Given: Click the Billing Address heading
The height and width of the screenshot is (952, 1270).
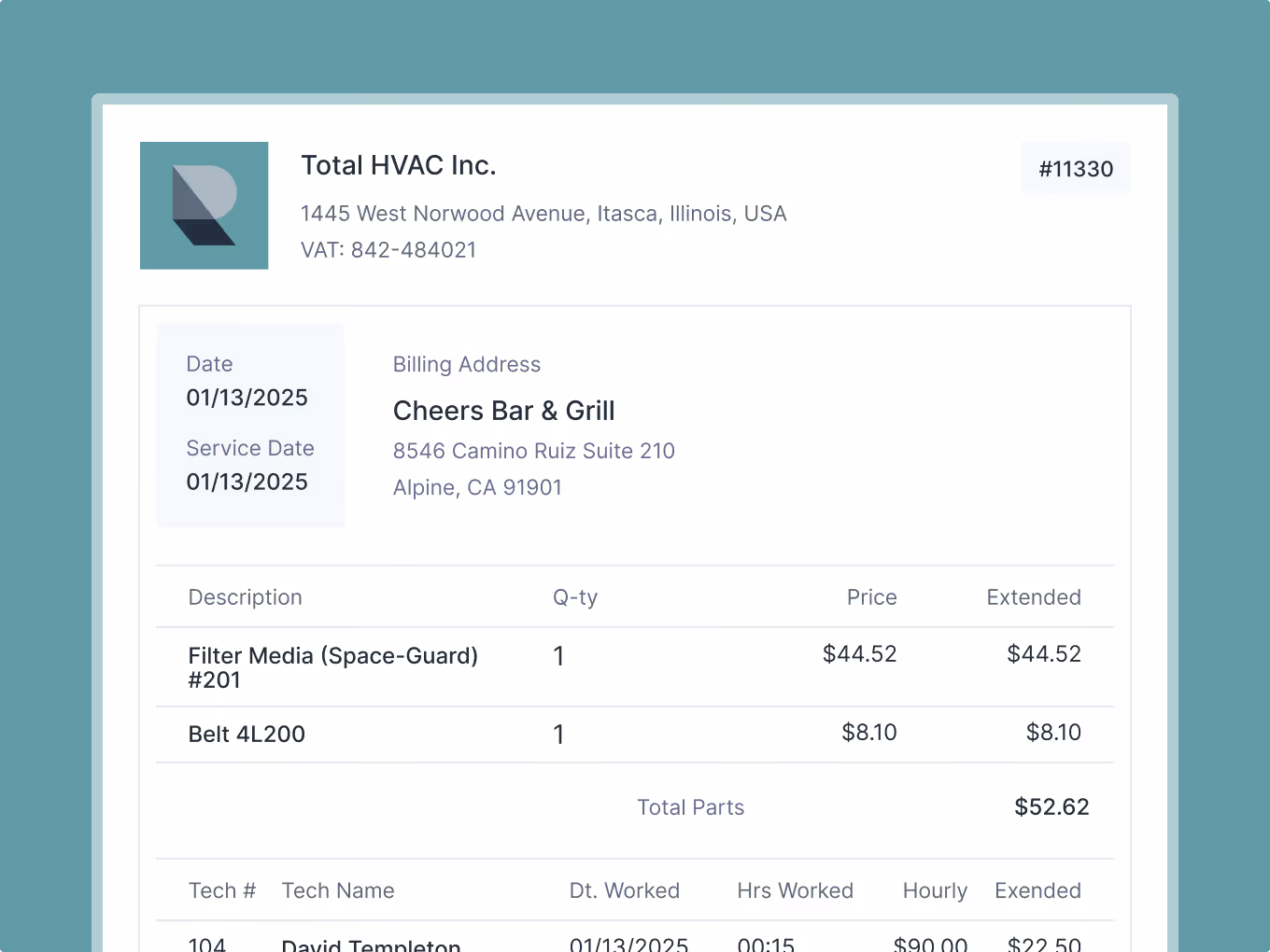Looking at the screenshot, I should pyautogui.click(x=467, y=365).
